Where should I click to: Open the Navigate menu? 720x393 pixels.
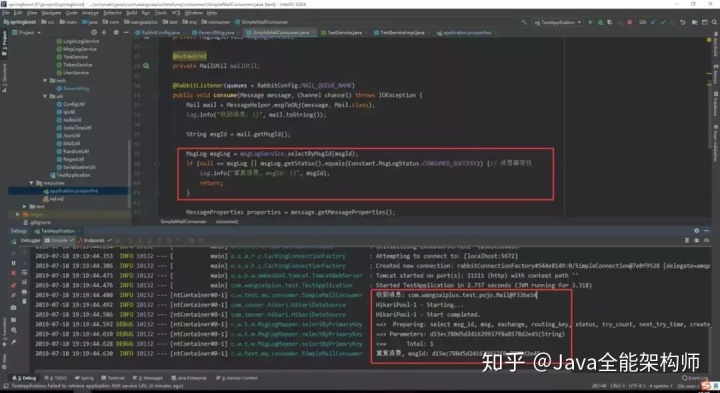51,13
